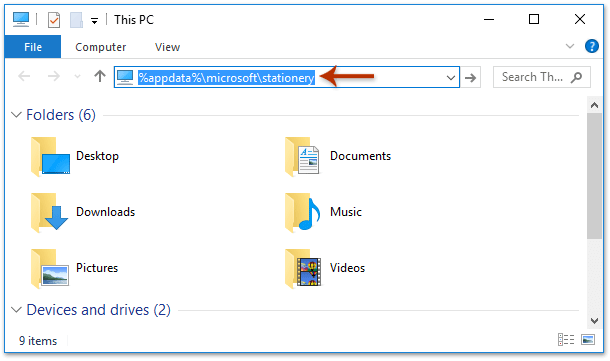
Task: Click the Desktop folder label
Action: [x=97, y=156]
